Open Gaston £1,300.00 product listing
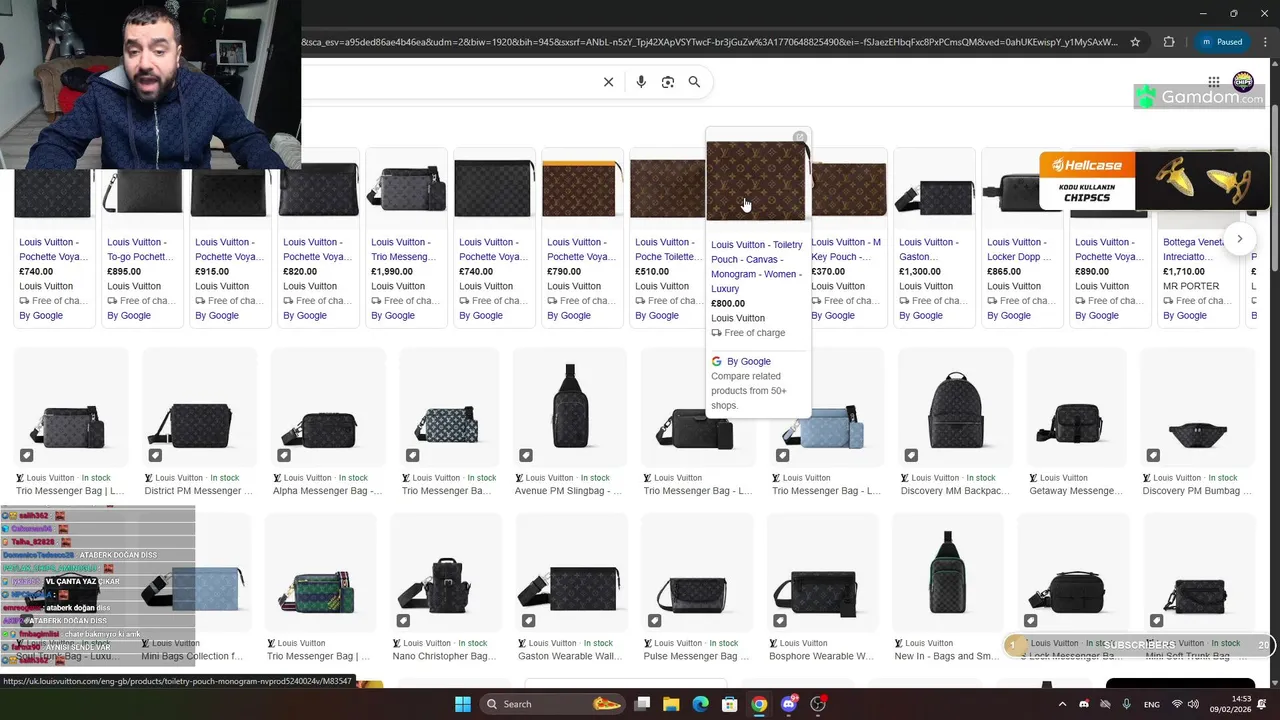This screenshot has width=1280, height=720. click(x=934, y=238)
